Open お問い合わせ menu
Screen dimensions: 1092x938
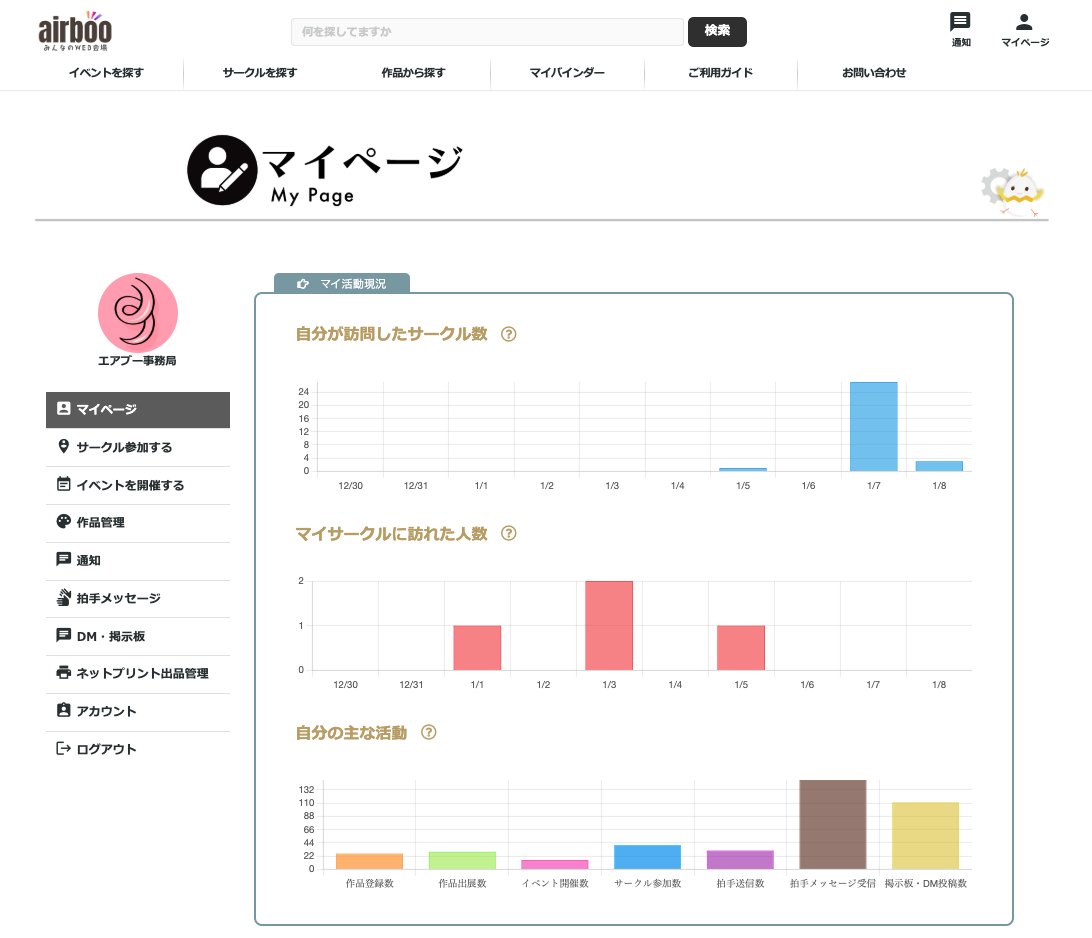(x=874, y=72)
